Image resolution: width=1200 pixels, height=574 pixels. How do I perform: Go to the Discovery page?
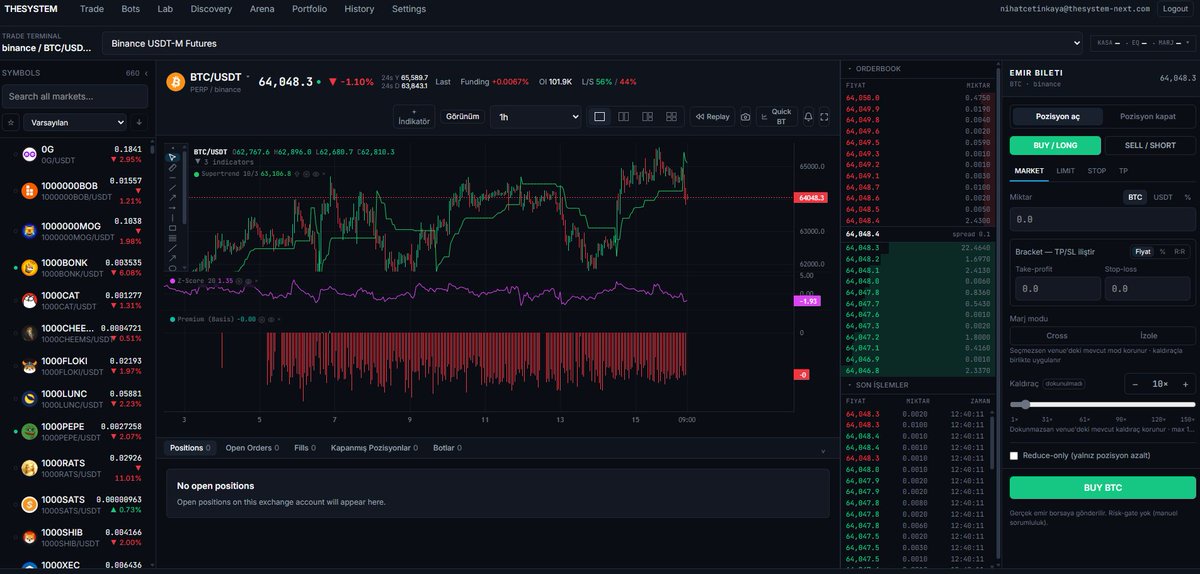211,9
